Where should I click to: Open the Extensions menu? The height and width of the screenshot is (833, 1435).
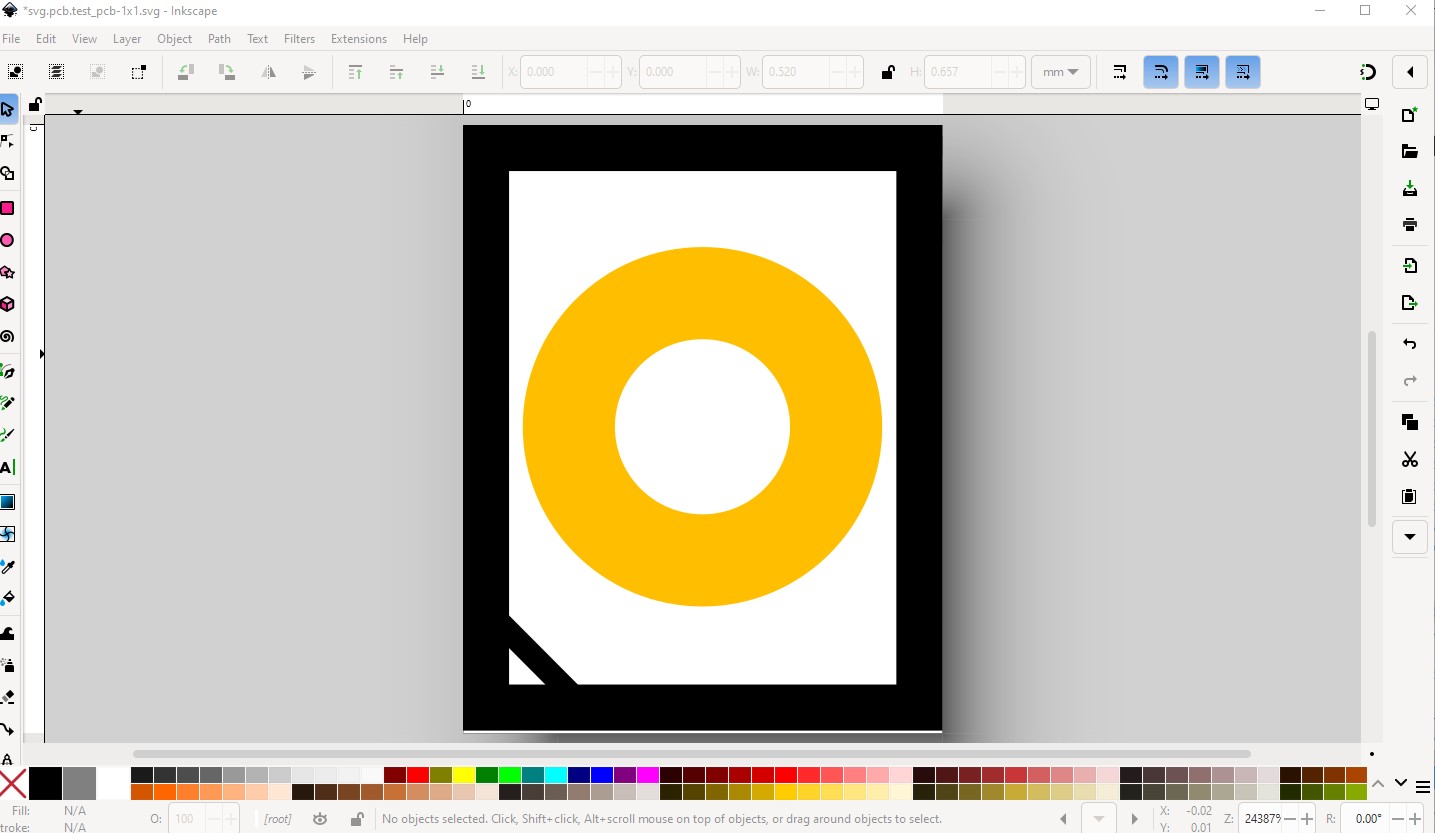(x=359, y=39)
